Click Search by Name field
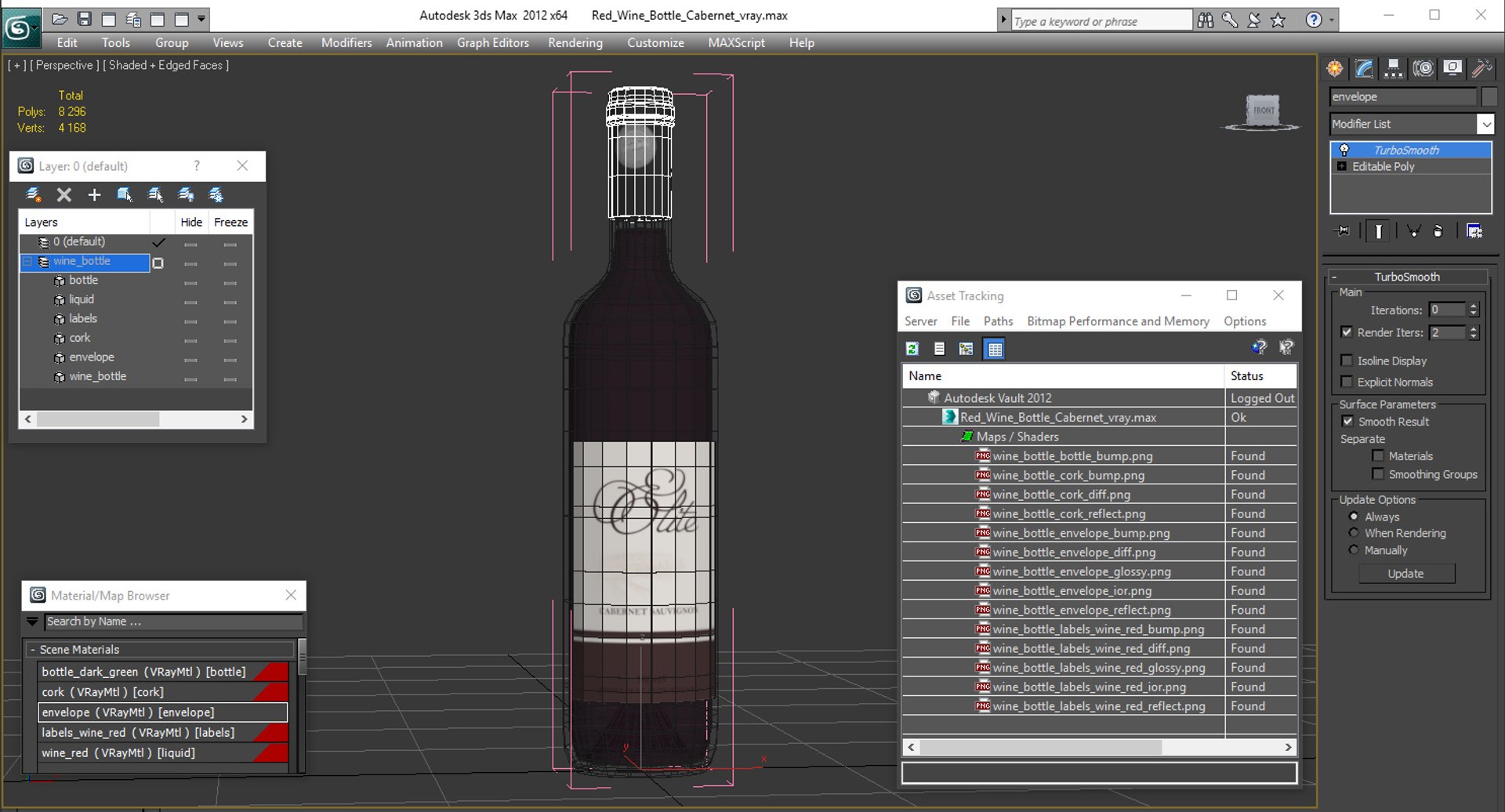The image size is (1505, 812). [x=173, y=622]
